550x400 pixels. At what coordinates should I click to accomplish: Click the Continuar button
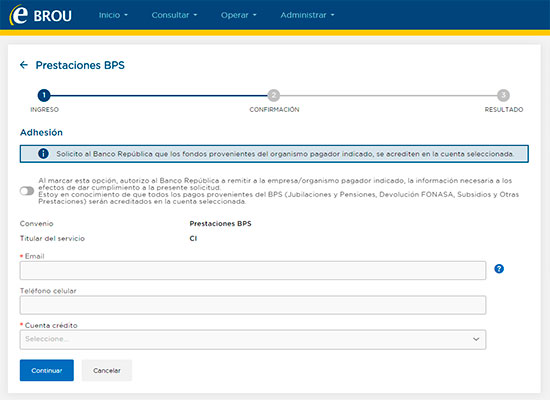[47, 370]
